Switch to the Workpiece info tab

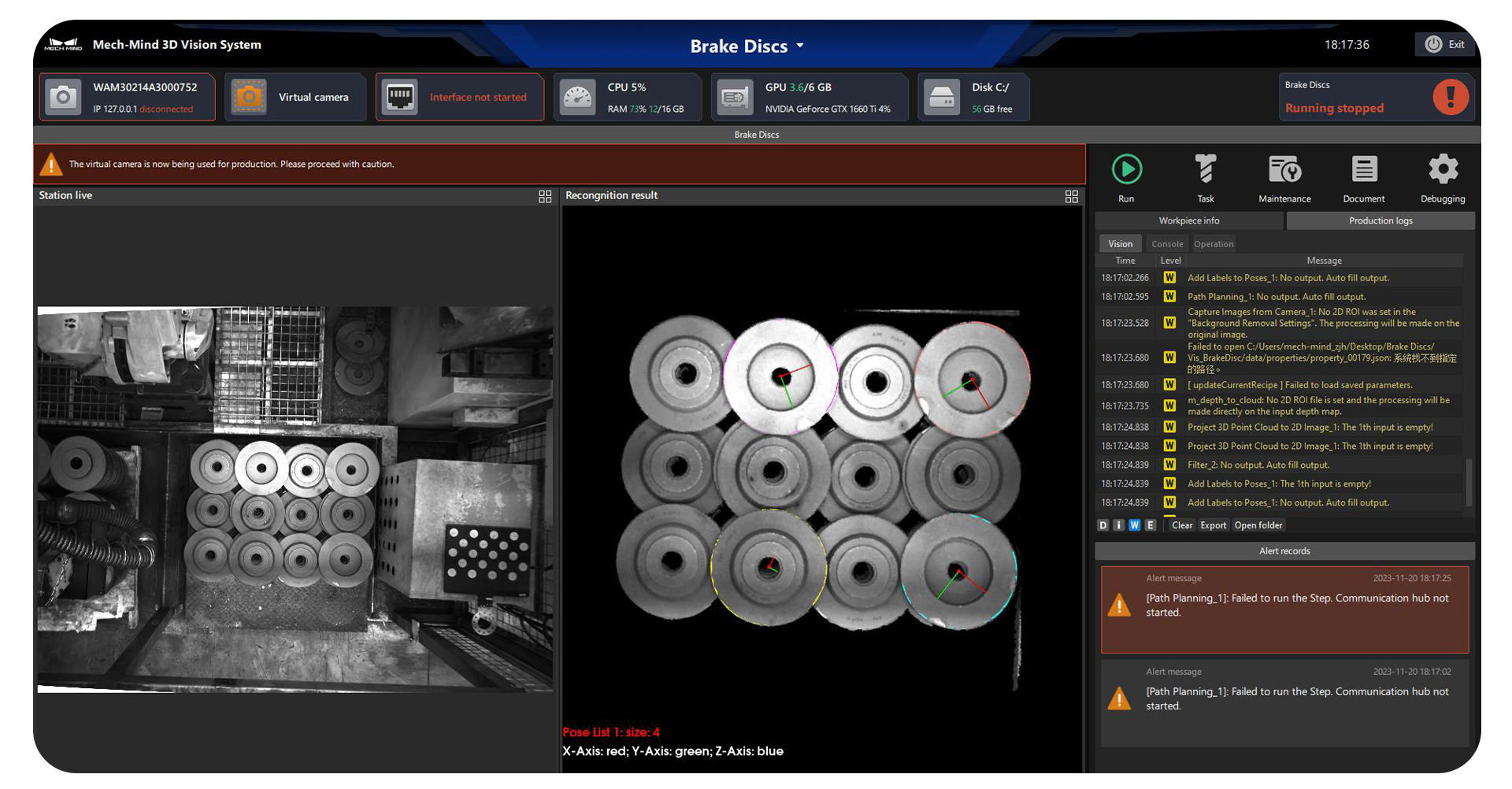(1188, 220)
